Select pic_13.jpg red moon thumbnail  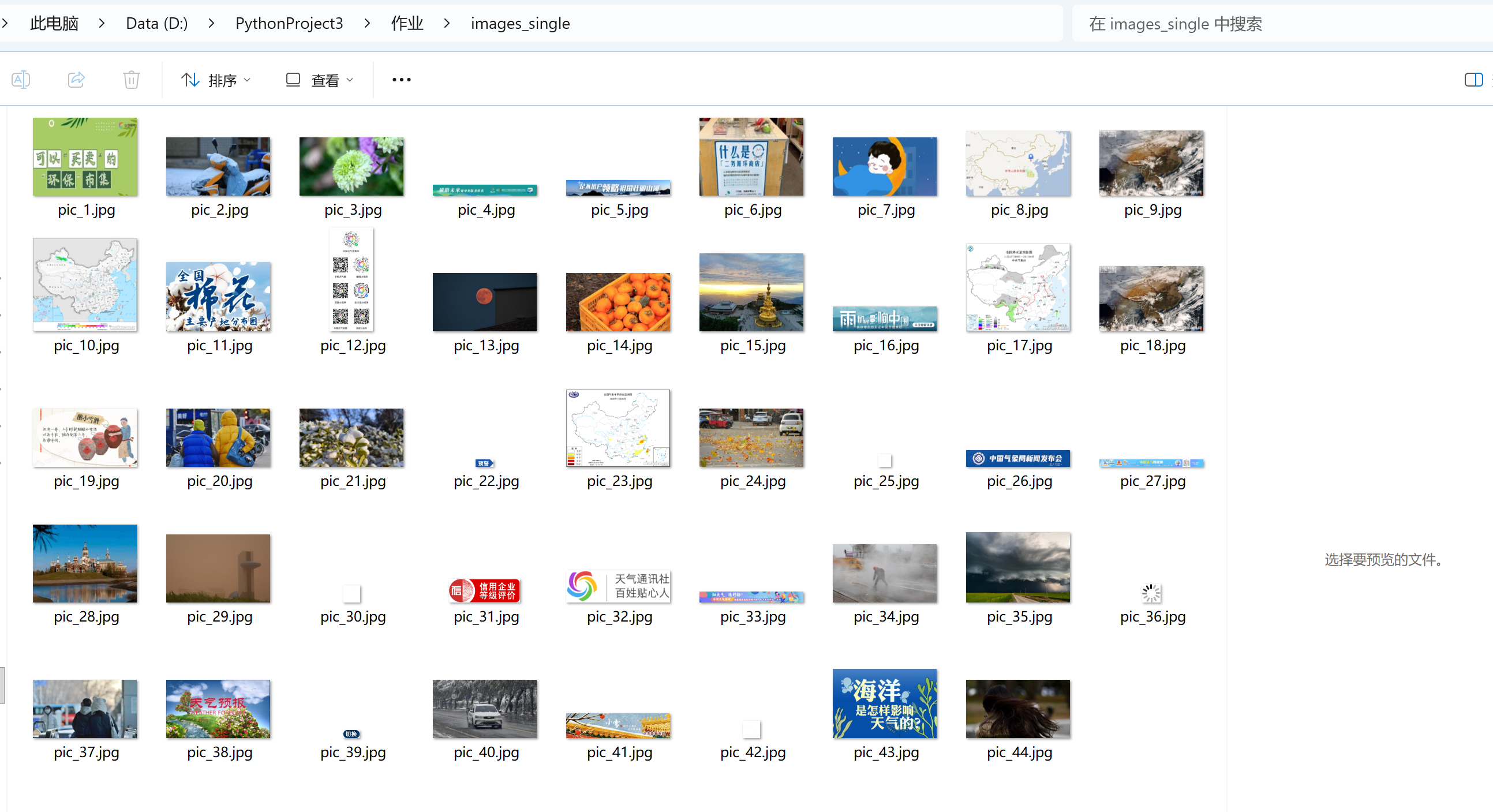[x=485, y=302]
